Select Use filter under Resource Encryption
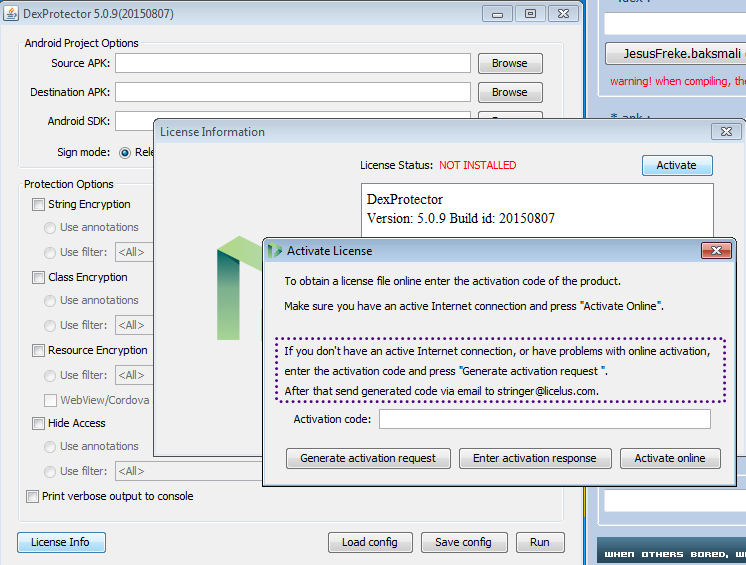 [x=50, y=376]
